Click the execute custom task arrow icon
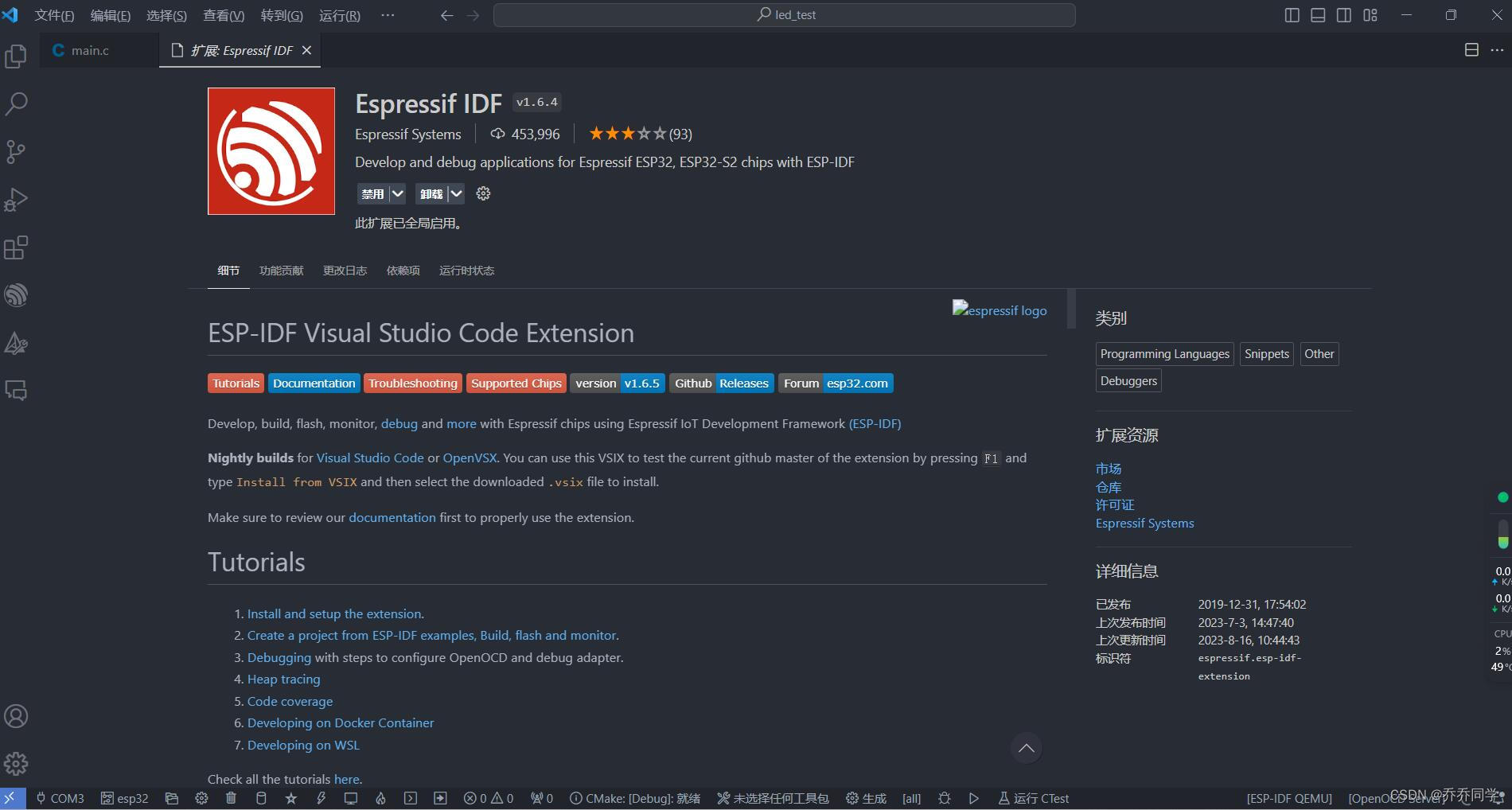Image resolution: width=1512 pixels, height=810 pixels. [440, 798]
